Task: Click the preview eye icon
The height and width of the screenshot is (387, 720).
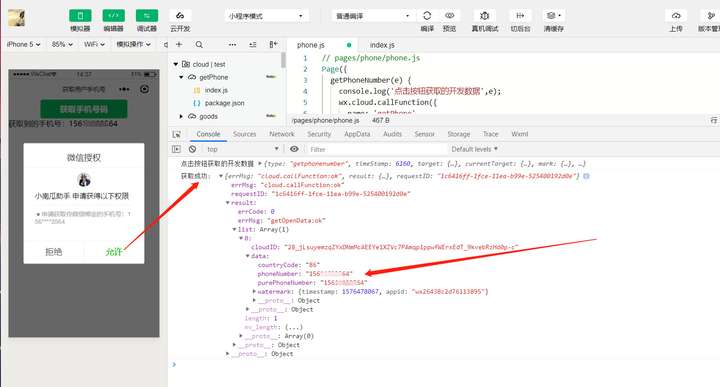Action: tap(449, 16)
